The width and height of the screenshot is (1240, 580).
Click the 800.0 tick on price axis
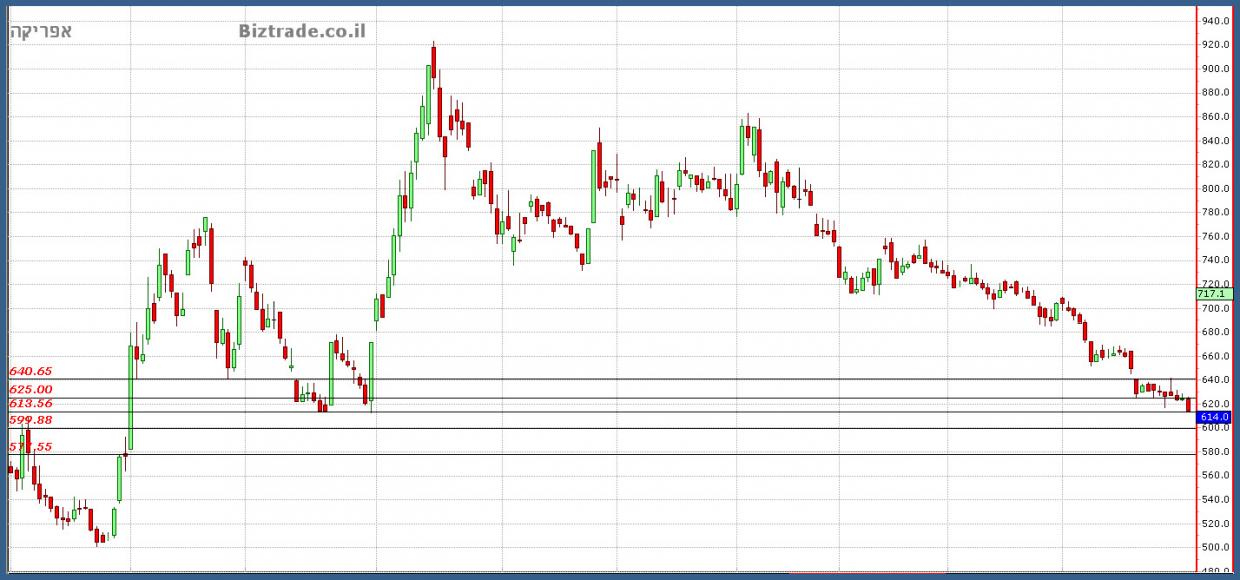(1215, 189)
